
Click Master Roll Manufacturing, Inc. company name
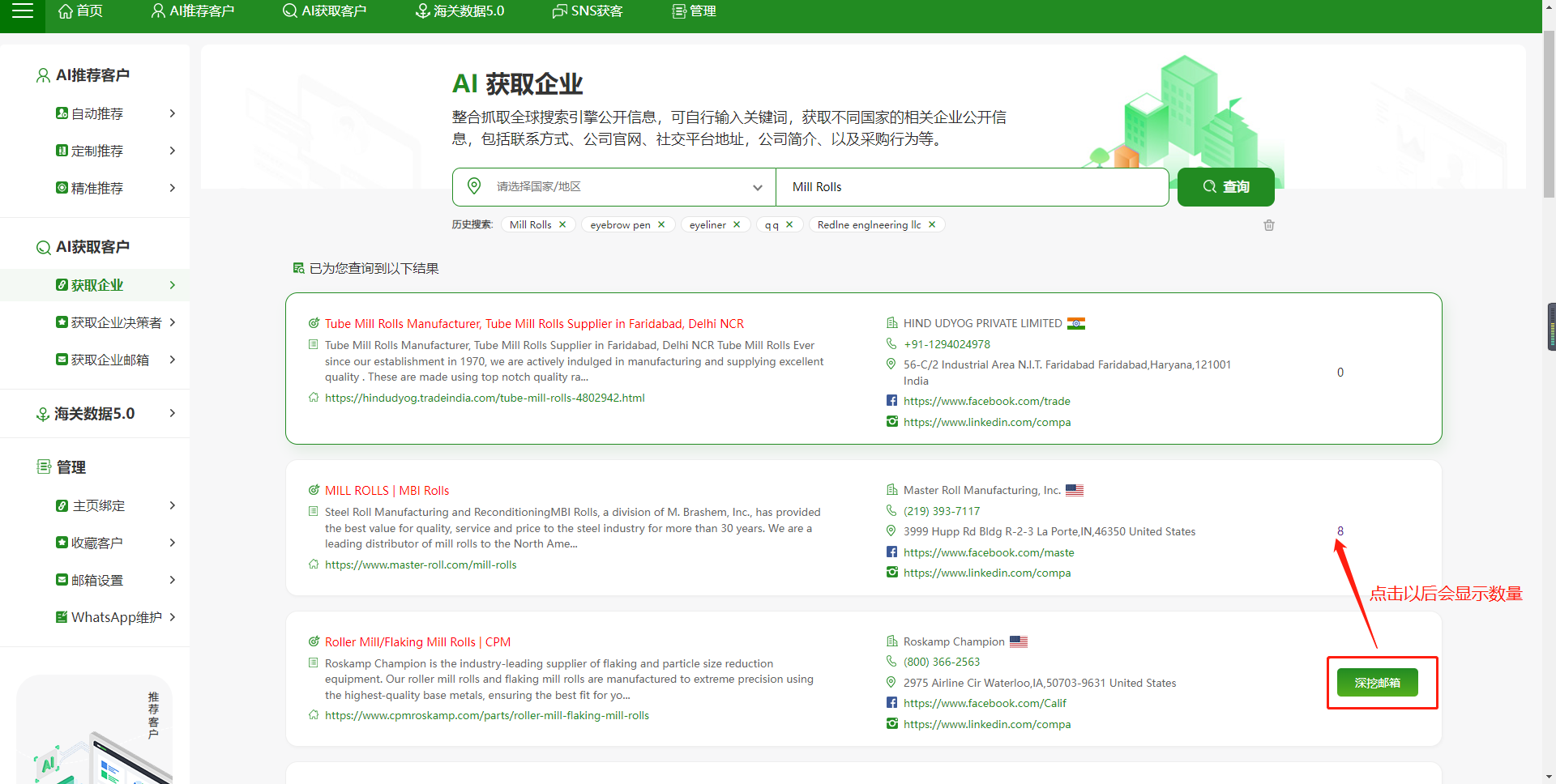click(x=982, y=490)
